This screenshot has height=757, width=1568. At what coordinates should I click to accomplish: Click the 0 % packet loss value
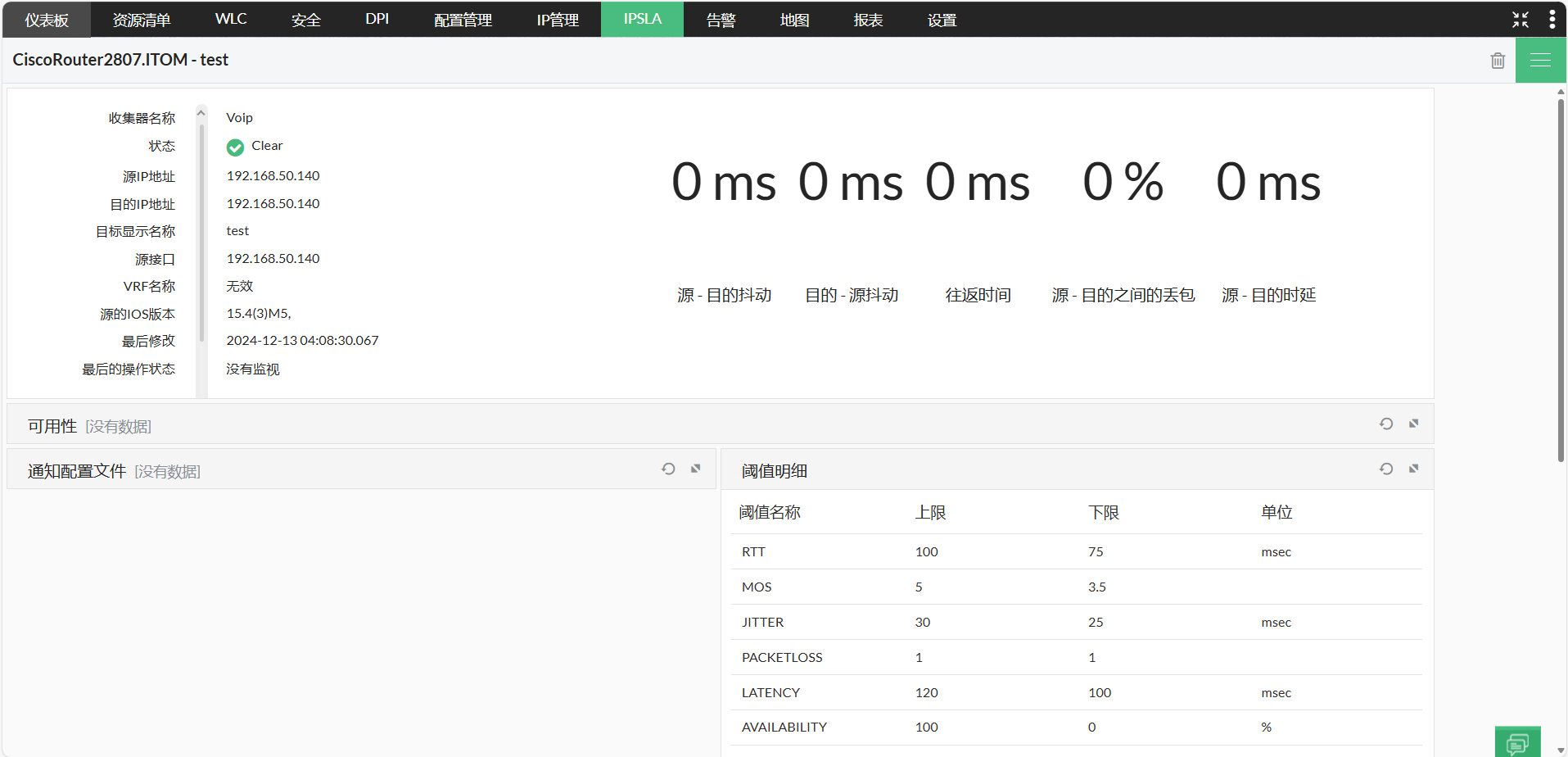[x=1123, y=181]
